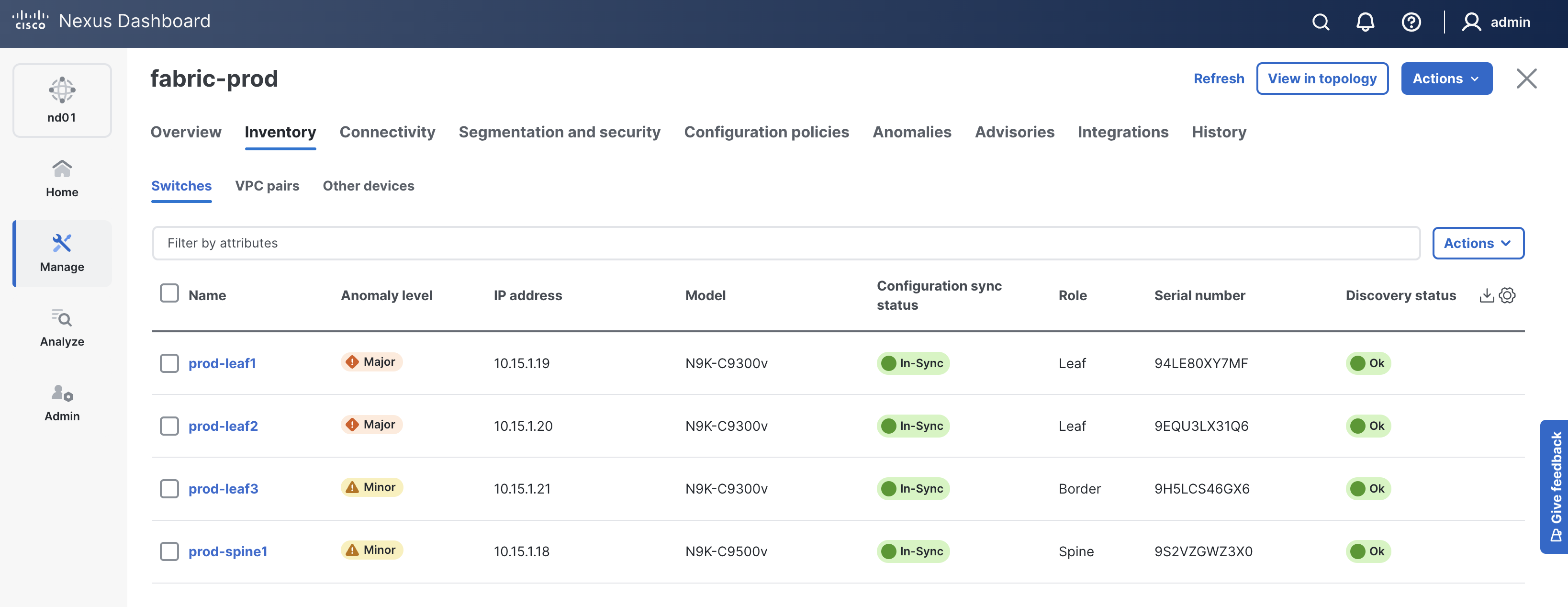Open the switches table Actions dropdown
The height and width of the screenshot is (607, 1568).
[x=1478, y=244]
